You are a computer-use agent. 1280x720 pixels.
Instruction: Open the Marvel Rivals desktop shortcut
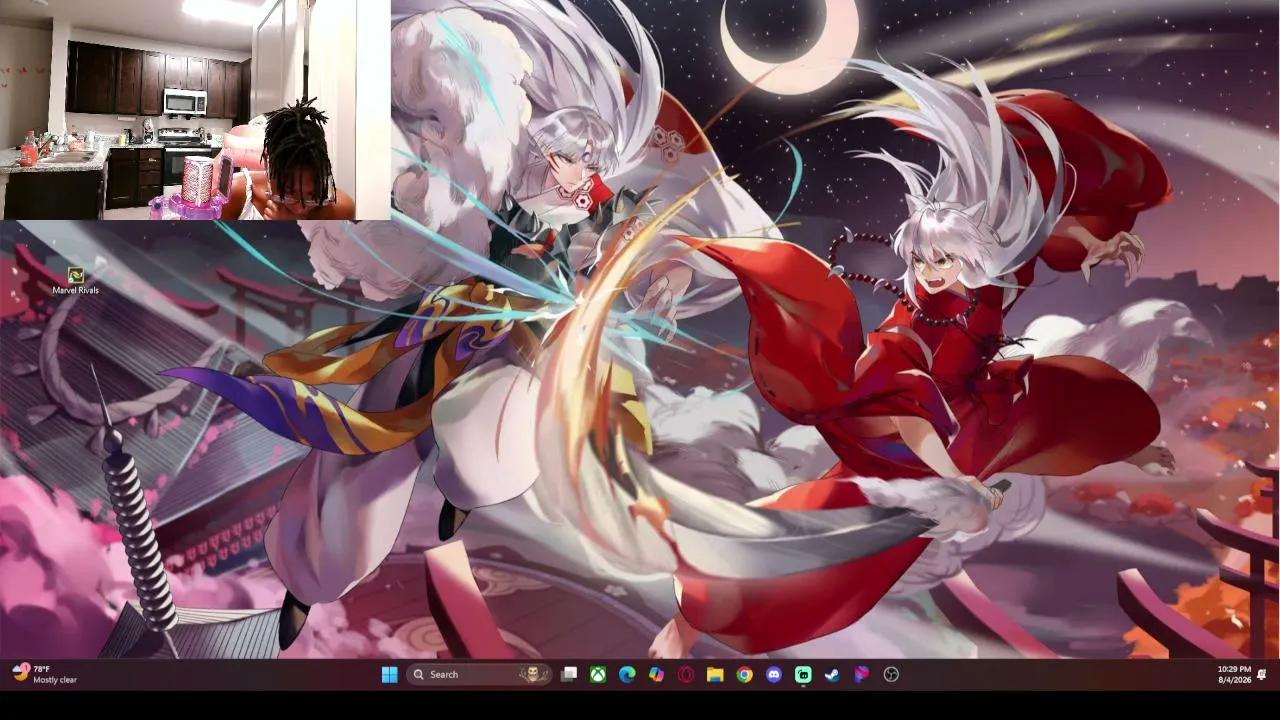[76, 280]
